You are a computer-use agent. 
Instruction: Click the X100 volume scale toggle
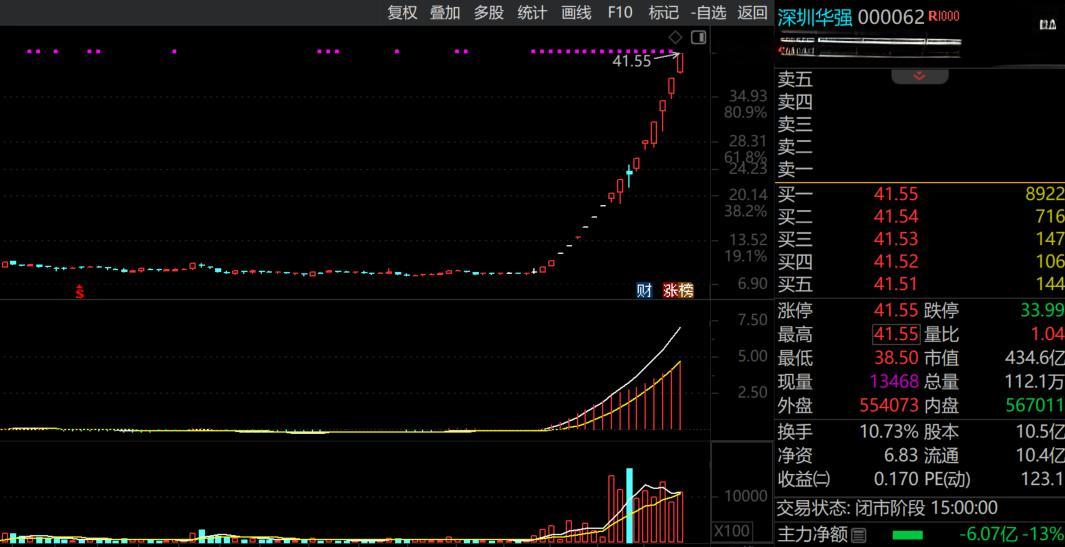[x=734, y=530]
